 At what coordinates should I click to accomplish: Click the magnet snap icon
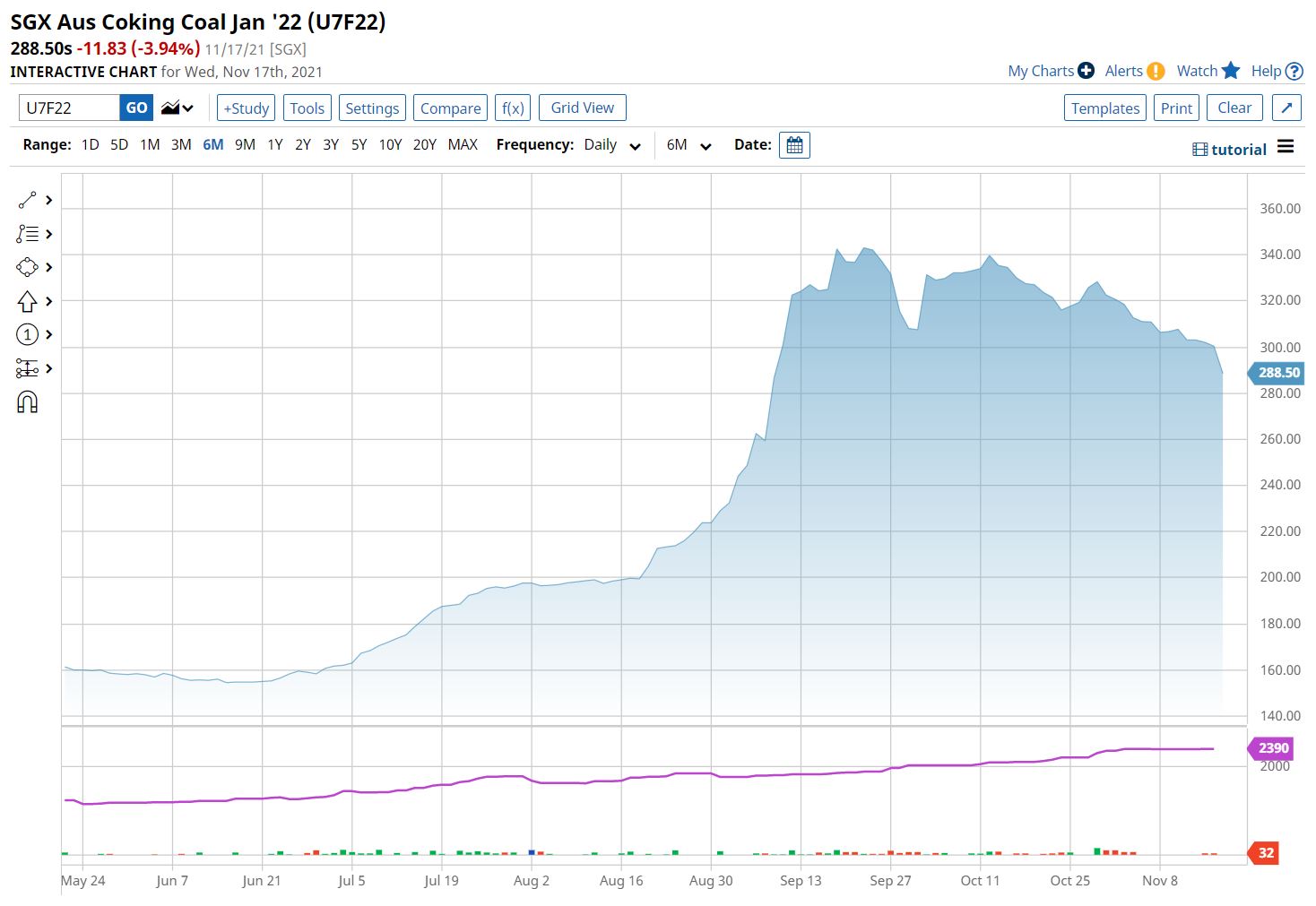[x=27, y=402]
